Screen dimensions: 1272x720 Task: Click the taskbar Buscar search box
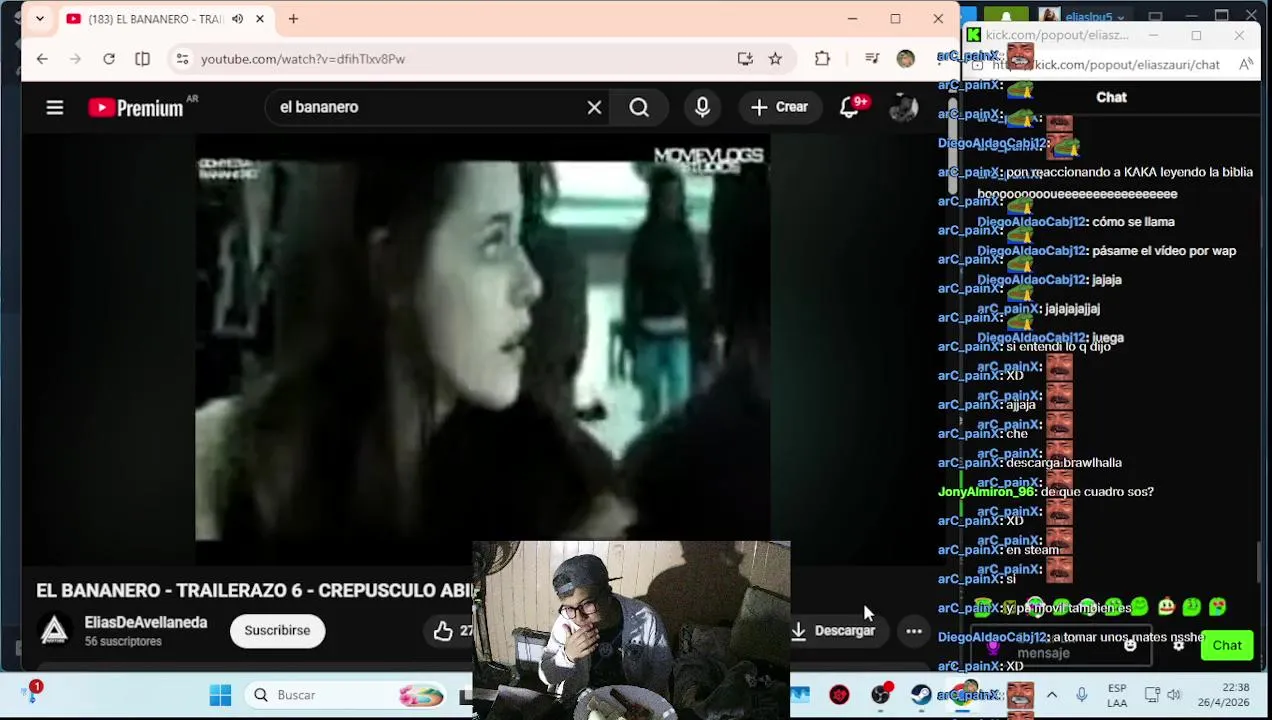pyautogui.click(x=345, y=695)
